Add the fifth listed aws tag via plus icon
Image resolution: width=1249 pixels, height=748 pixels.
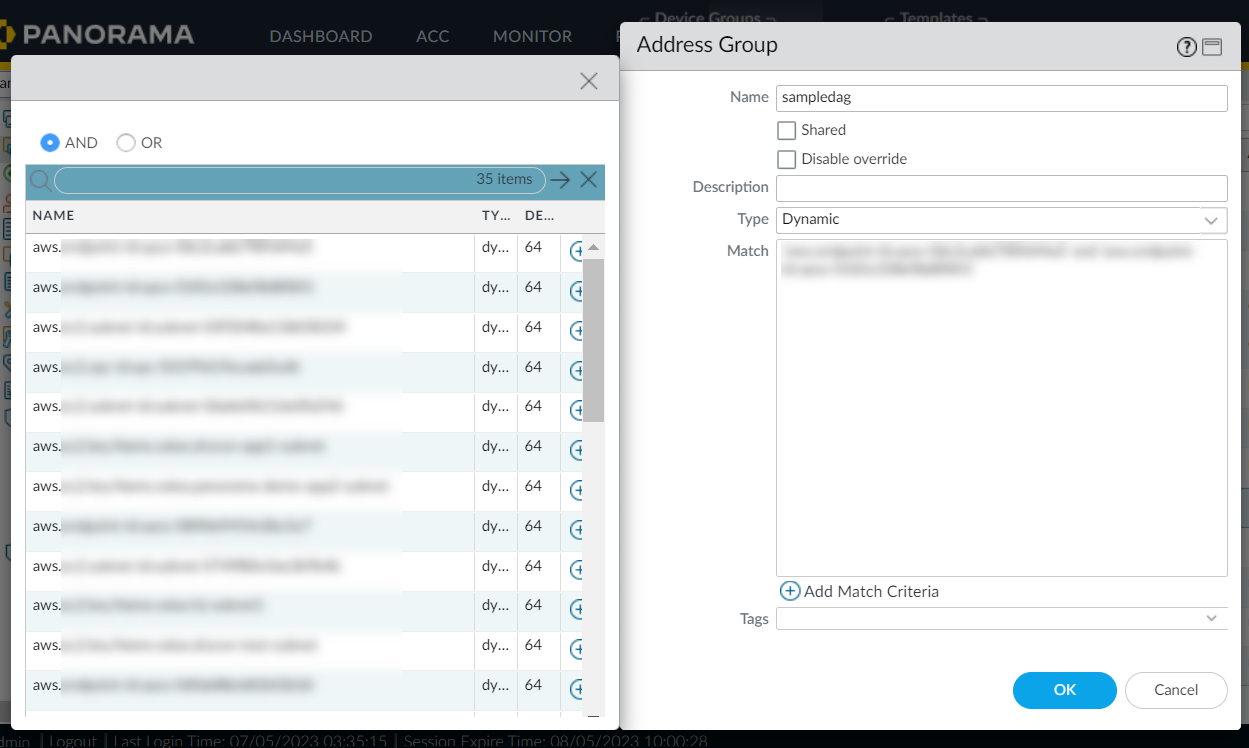click(578, 411)
